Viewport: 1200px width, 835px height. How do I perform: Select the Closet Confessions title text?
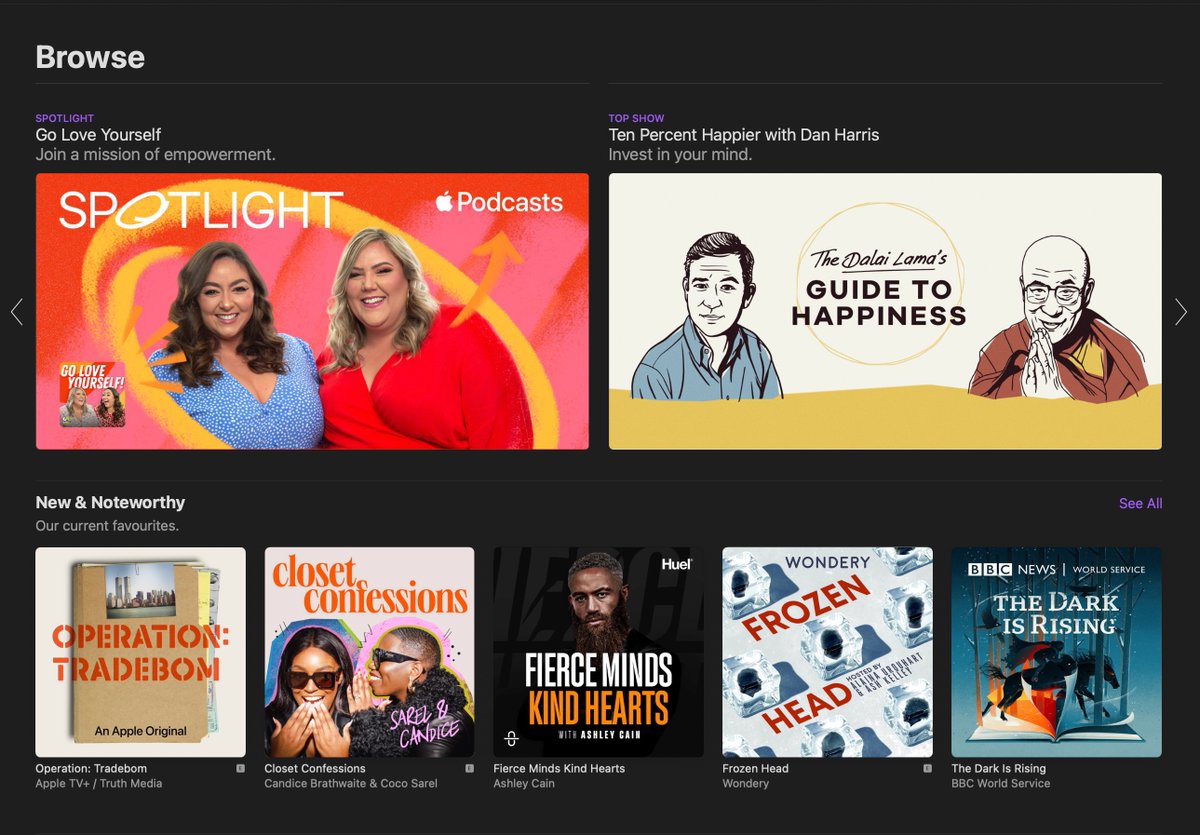click(x=315, y=769)
